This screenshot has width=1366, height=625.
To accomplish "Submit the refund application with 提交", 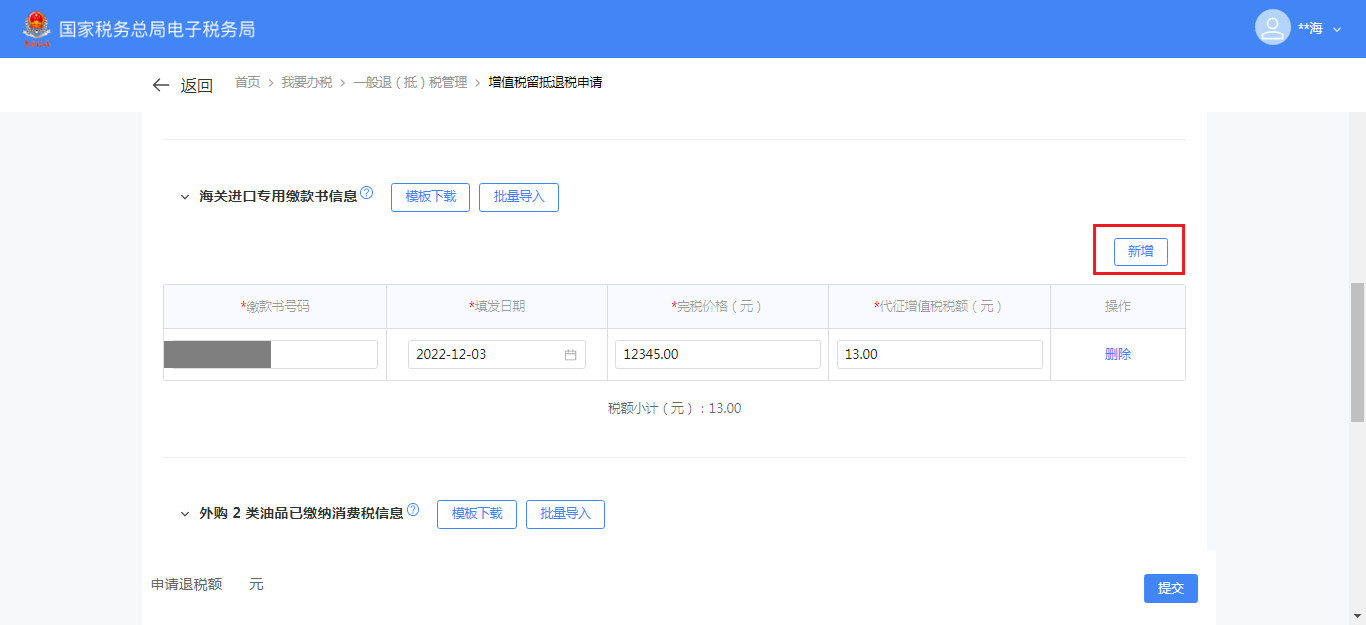I will coord(1170,588).
